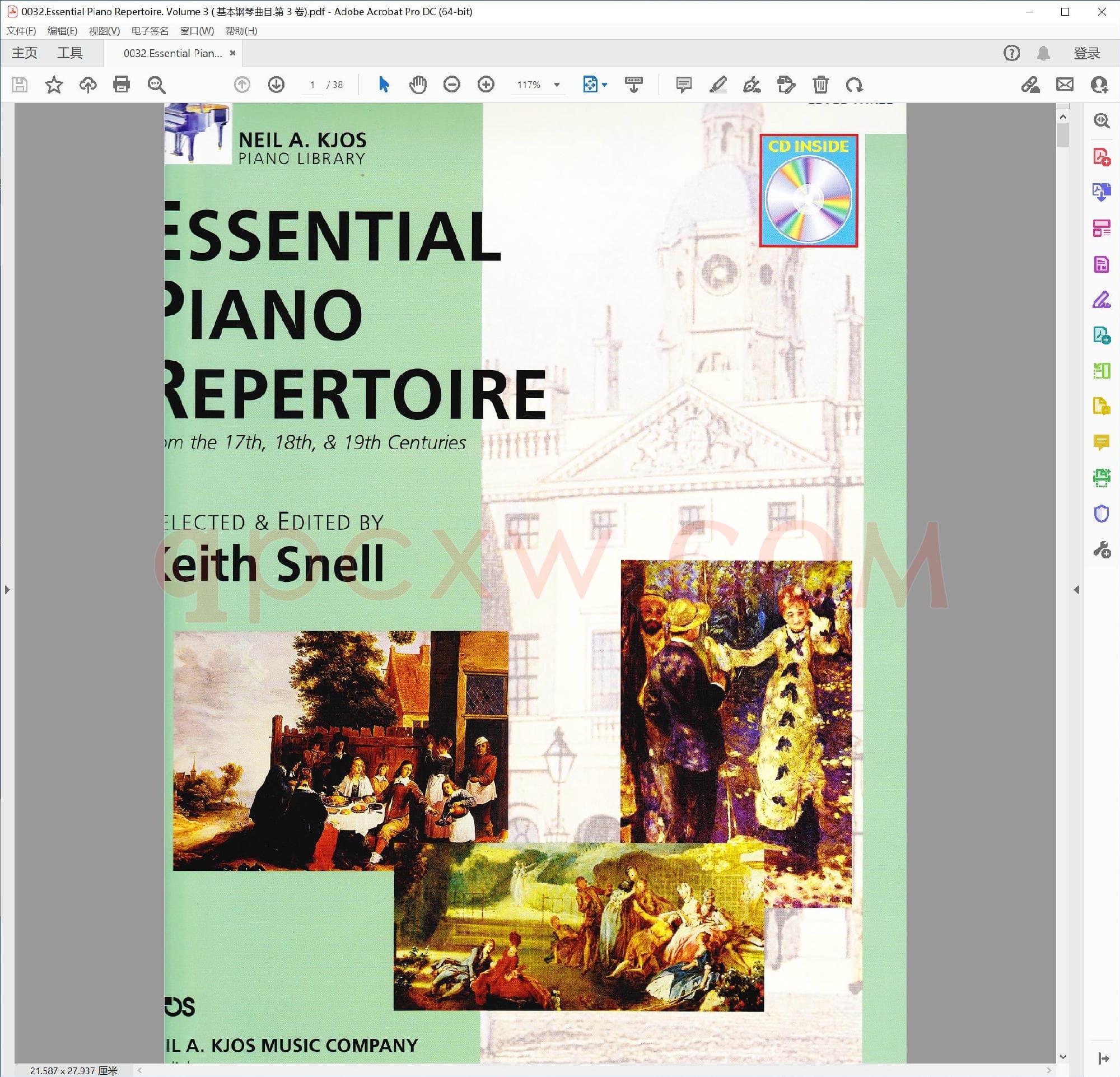Image resolution: width=1120 pixels, height=1077 pixels.
Task: Click the 登录 sign-in button
Action: click(1086, 53)
